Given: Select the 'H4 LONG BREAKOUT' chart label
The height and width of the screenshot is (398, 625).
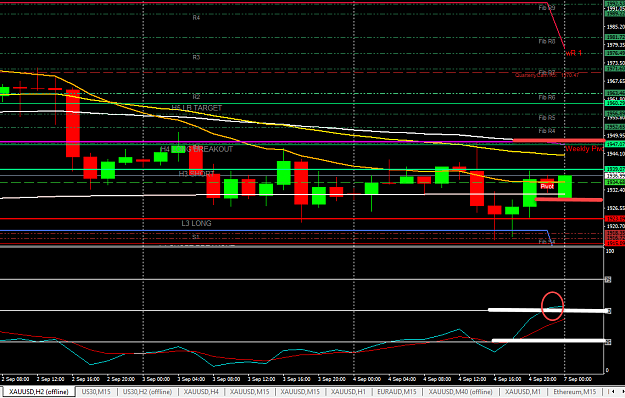Looking at the screenshot, I should click(196, 149).
